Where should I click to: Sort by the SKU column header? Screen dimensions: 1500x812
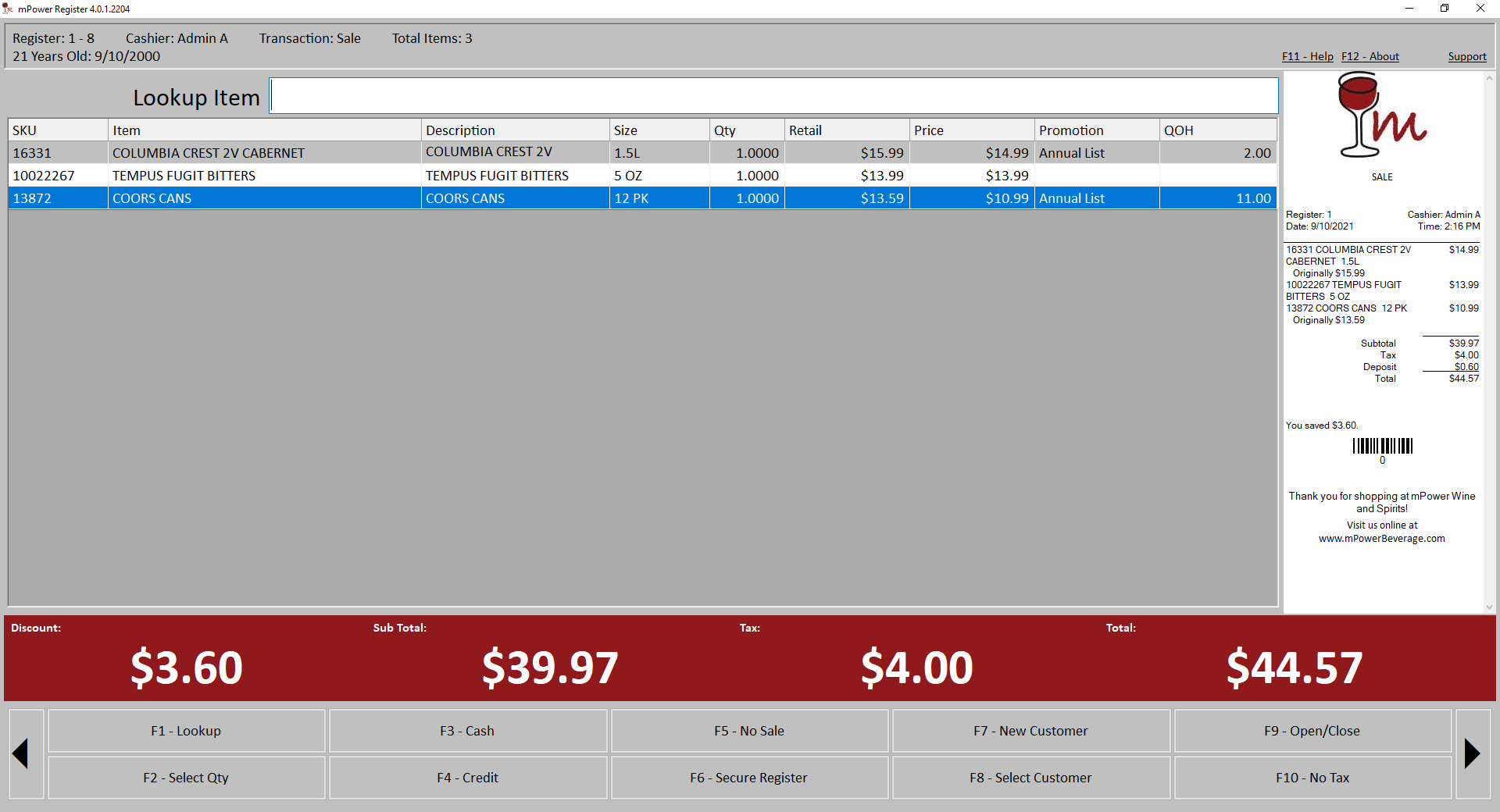[58, 130]
